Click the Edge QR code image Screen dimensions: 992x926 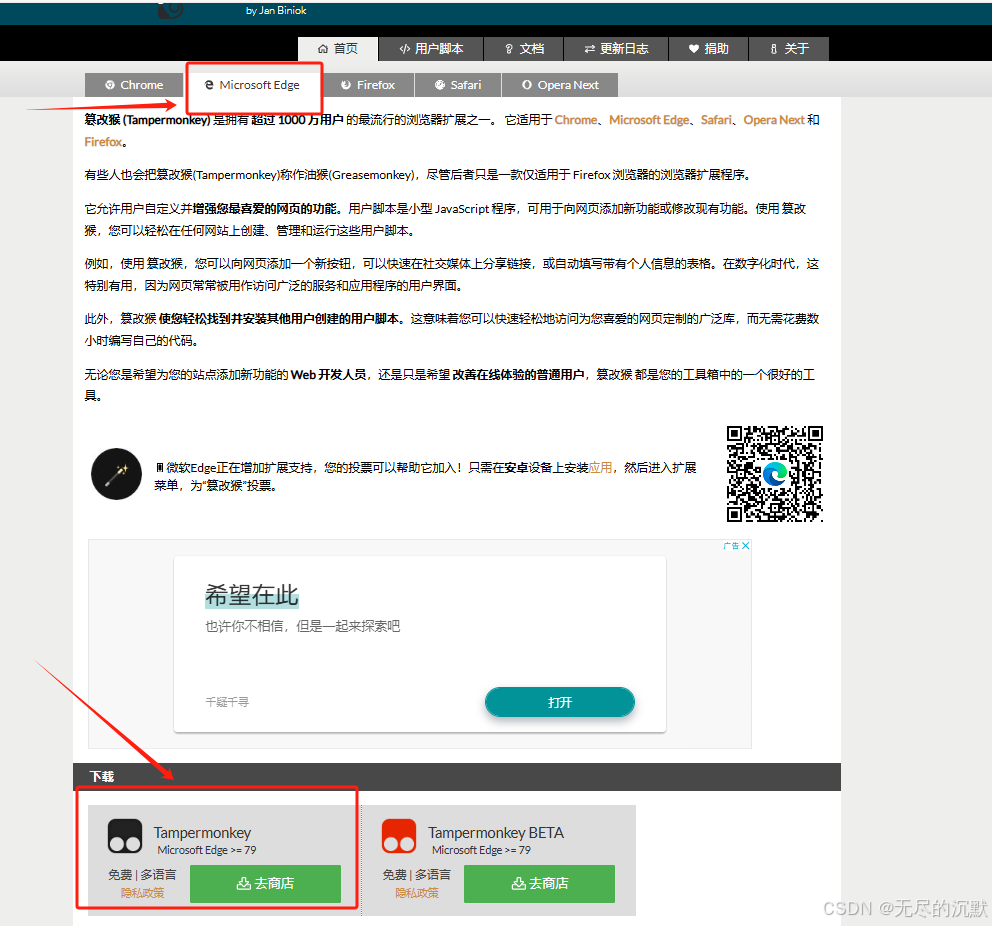pyautogui.click(x=774, y=474)
